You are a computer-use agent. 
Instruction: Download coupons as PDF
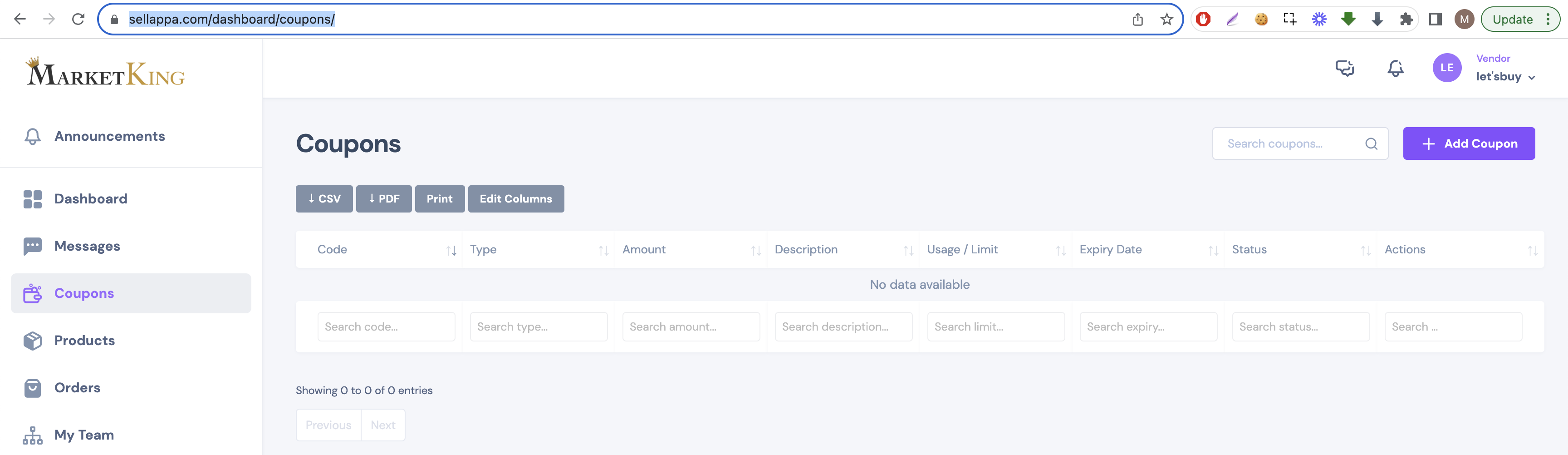click(x=384, y=199)
